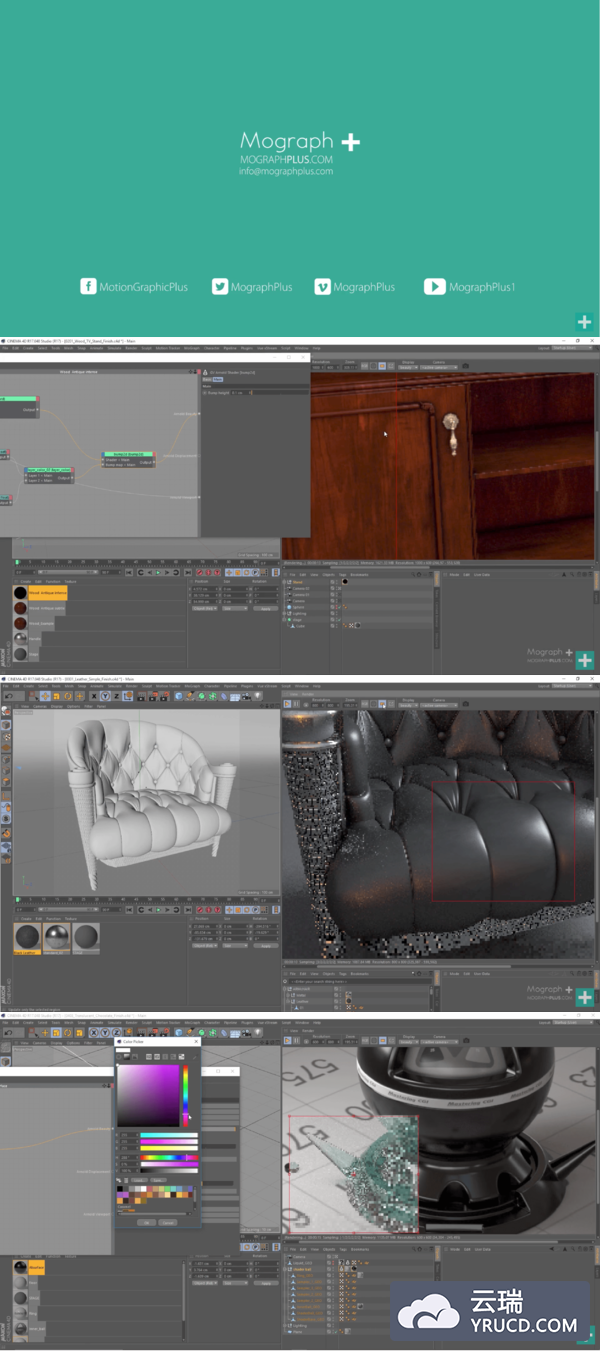Click the cloud logo in YRUCD.COM watermark
Image resolution: width=600 pixels, height=1351 pixels.
pos(427,1311)
